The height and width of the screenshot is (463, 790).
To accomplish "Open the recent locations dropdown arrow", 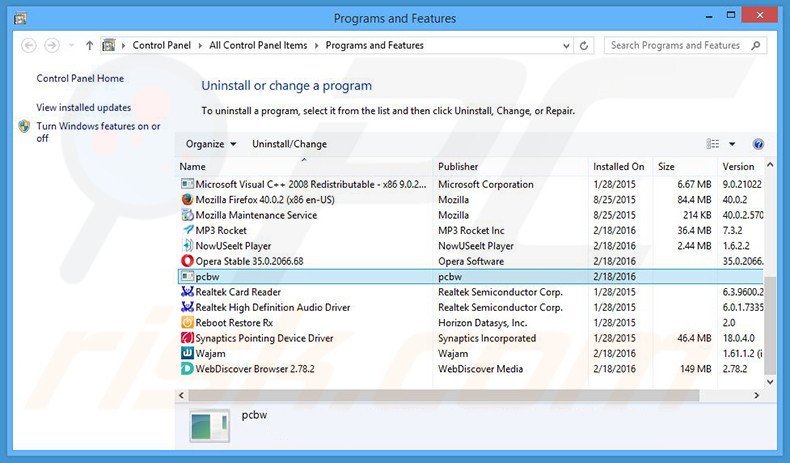I will (x=72, y=45).
